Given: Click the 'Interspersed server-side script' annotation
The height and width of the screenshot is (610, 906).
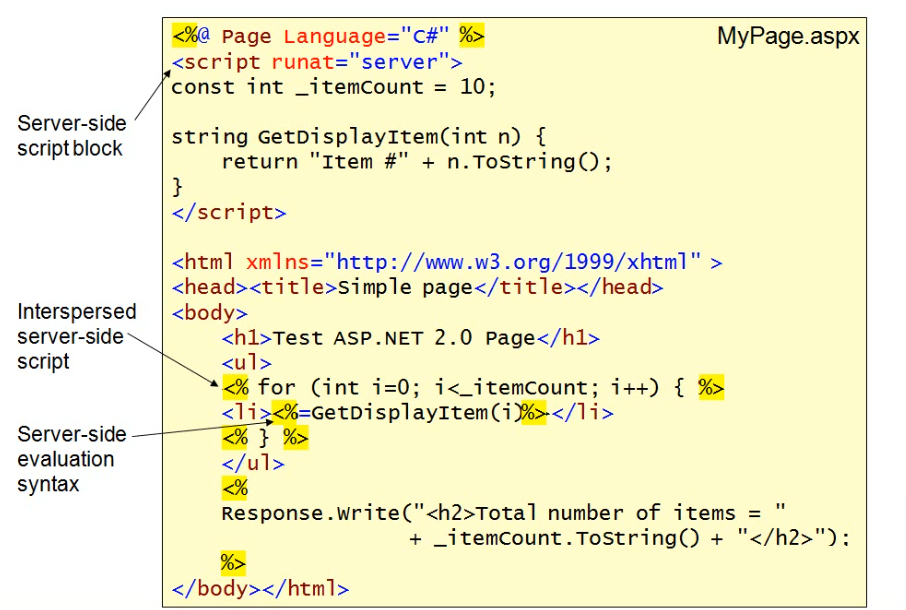Looking at the screenshot, I should [x=76, y=336].
